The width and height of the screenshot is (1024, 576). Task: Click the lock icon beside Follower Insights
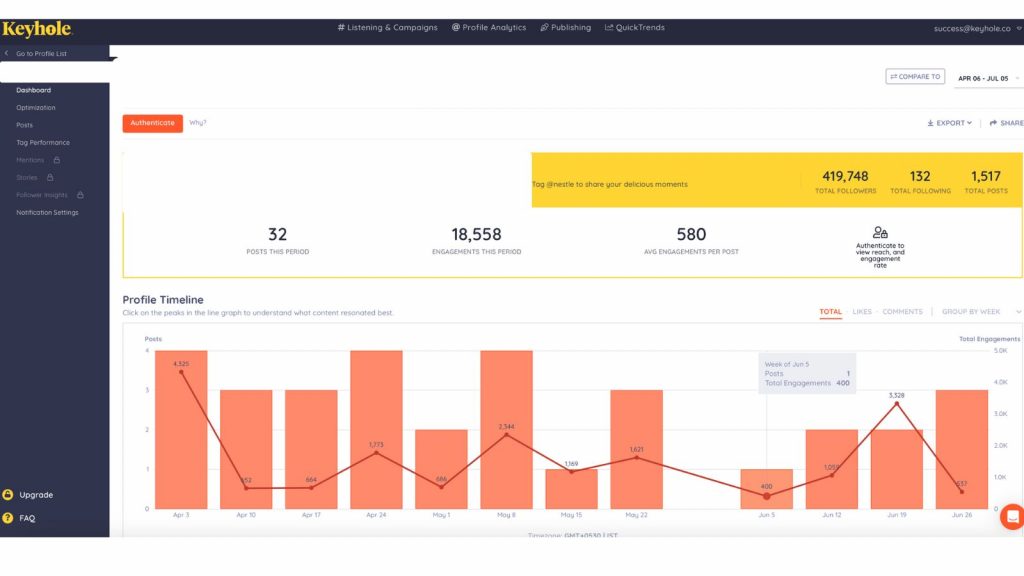coord(80,195)
